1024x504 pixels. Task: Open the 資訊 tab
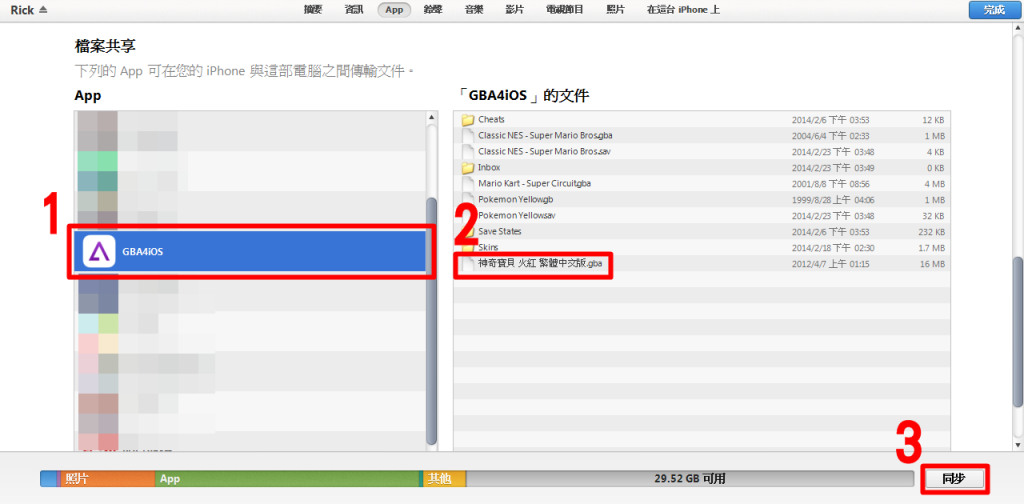[x=354, y=10]
